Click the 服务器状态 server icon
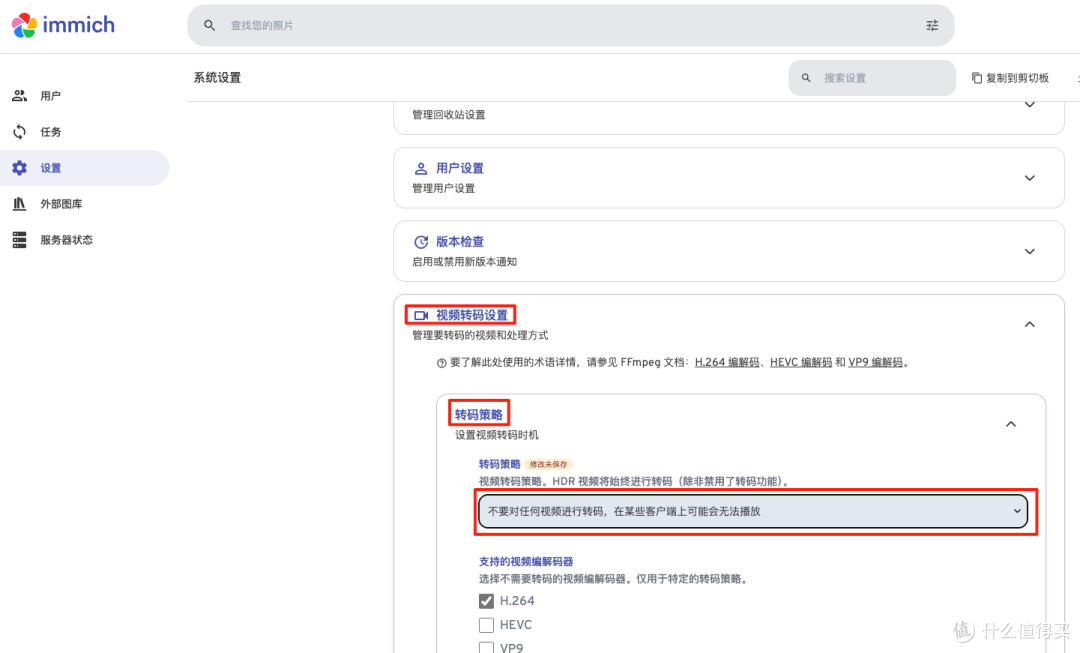 pos(19,240)
